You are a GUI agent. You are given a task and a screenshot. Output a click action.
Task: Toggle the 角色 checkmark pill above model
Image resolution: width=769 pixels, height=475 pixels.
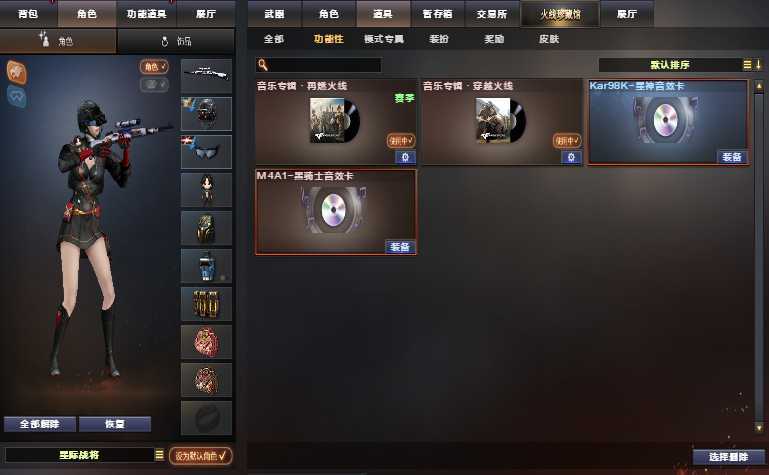(154, 67)
